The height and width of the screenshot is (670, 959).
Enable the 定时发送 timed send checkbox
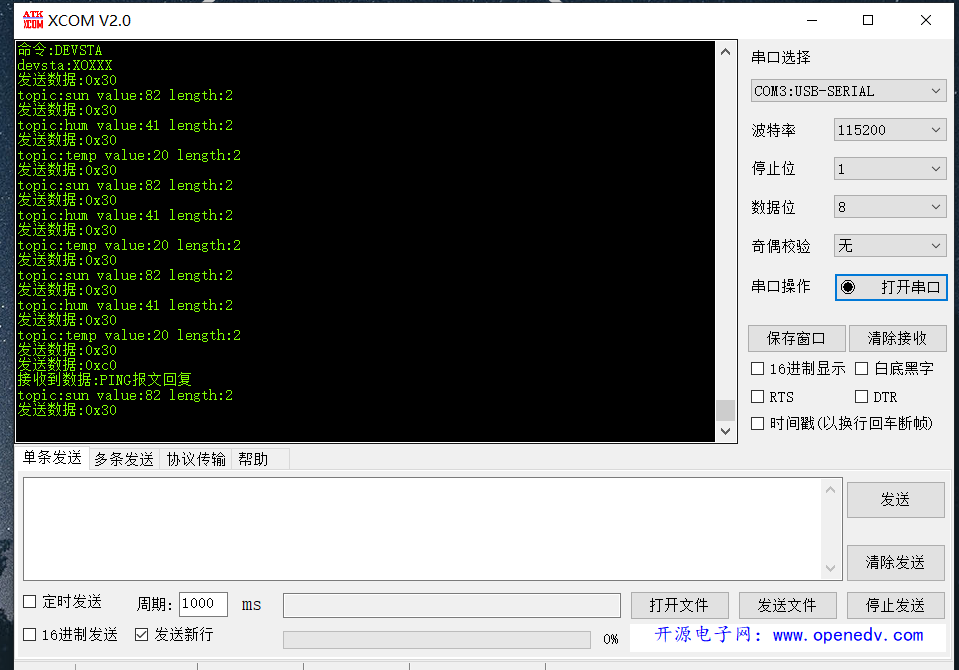(x=29, y=601)
